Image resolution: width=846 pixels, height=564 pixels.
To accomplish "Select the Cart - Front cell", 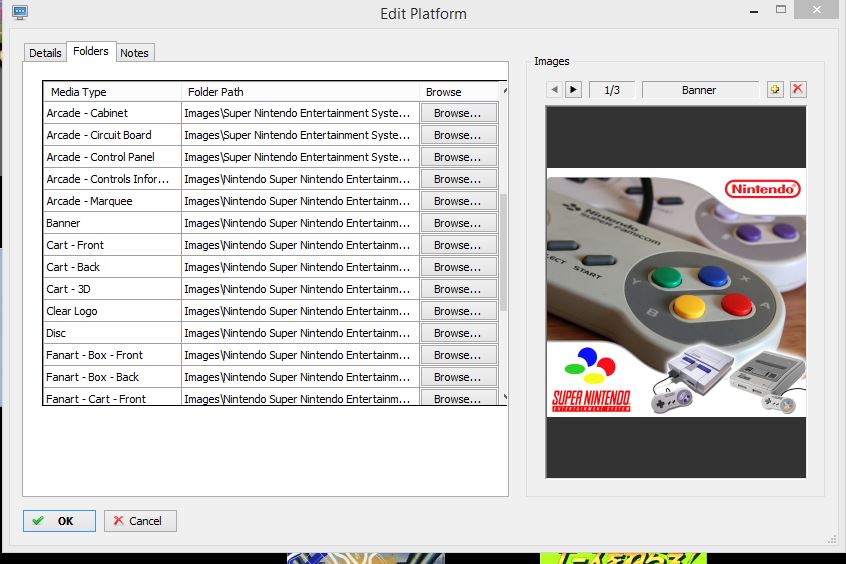I will pos(112,245).
